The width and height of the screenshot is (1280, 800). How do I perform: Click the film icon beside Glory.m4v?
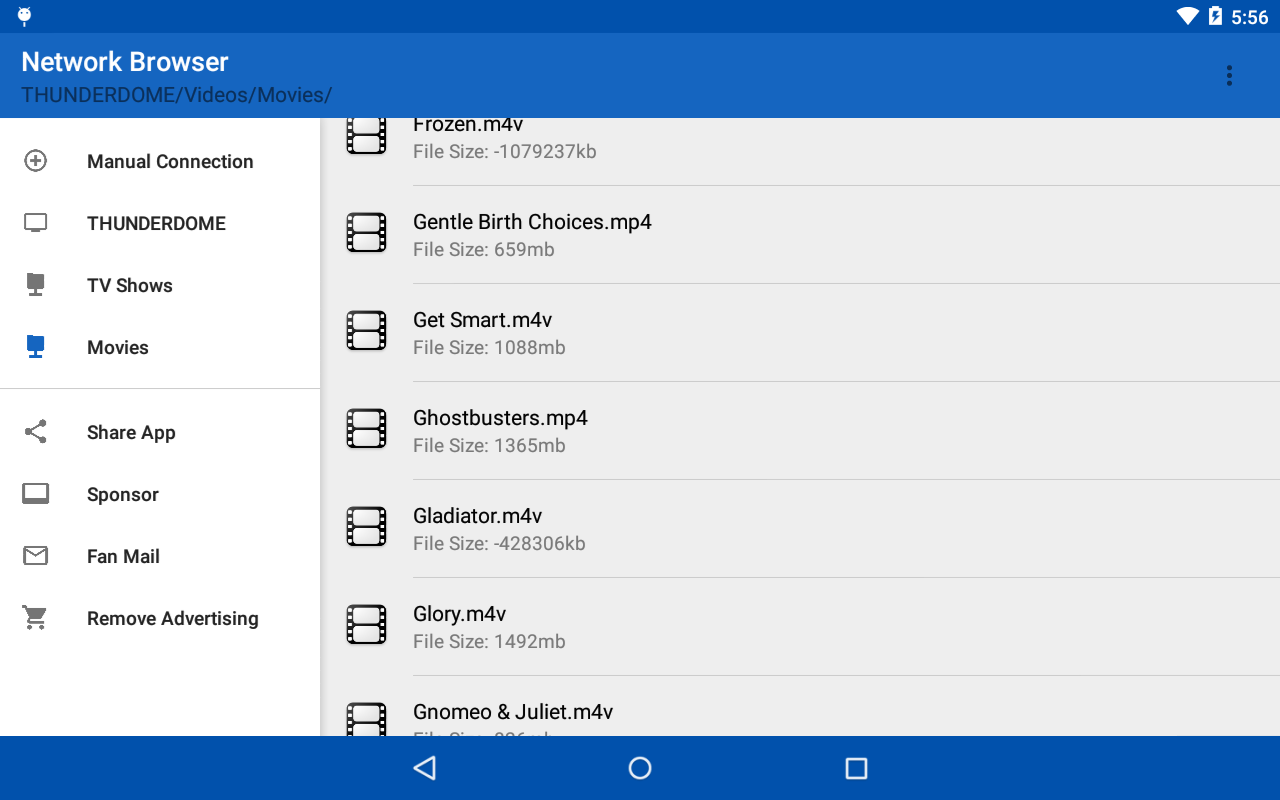pyautogui.click(x=366, y=625)
